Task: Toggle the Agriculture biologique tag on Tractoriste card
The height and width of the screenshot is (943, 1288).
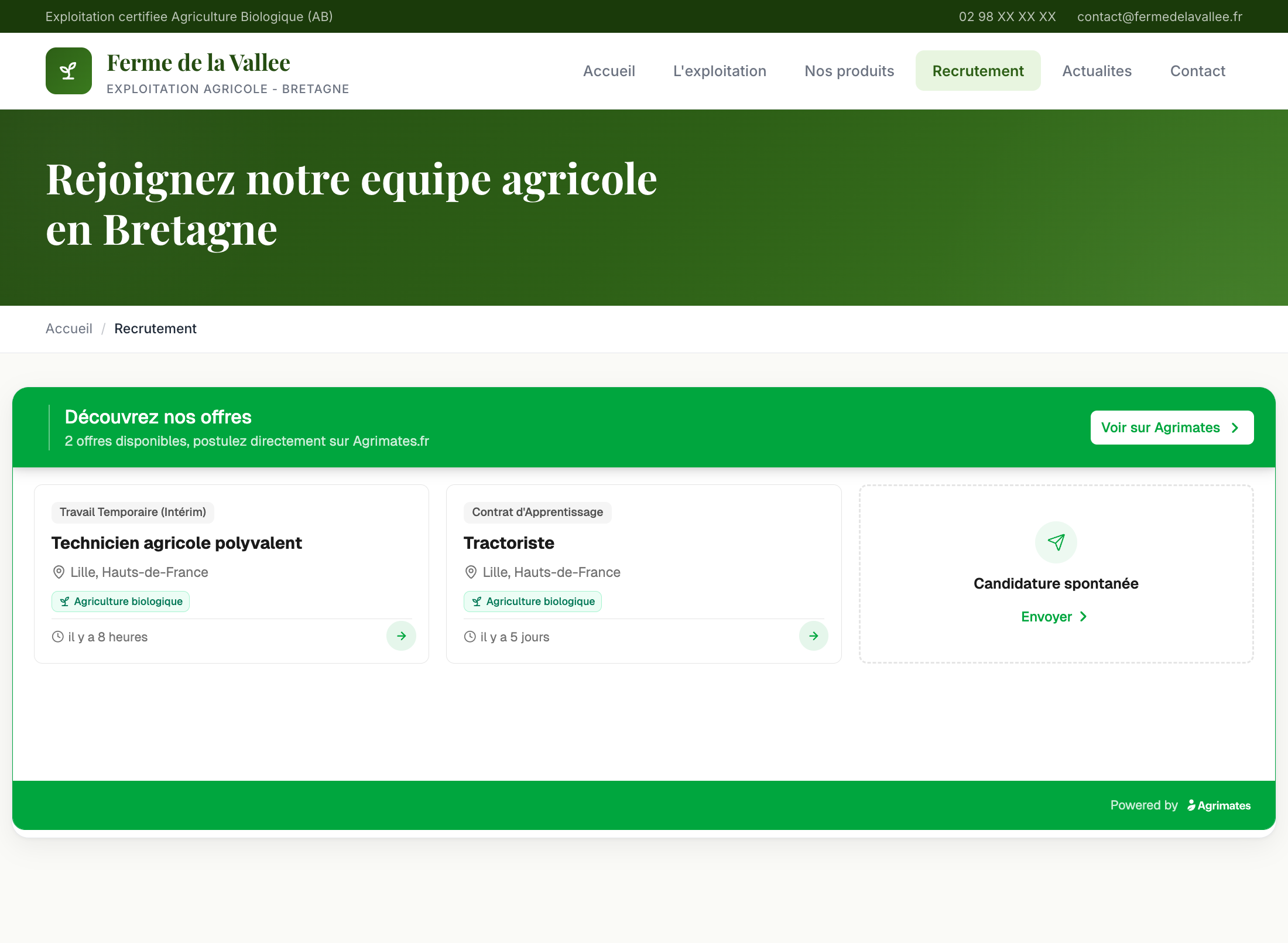Action: click(x=532, y=601)
